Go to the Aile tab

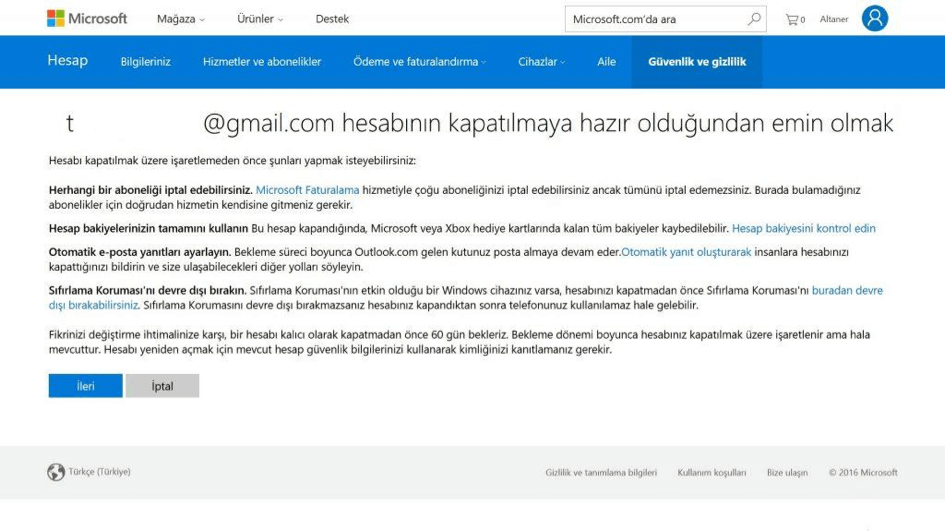click(x=606, y=62)
